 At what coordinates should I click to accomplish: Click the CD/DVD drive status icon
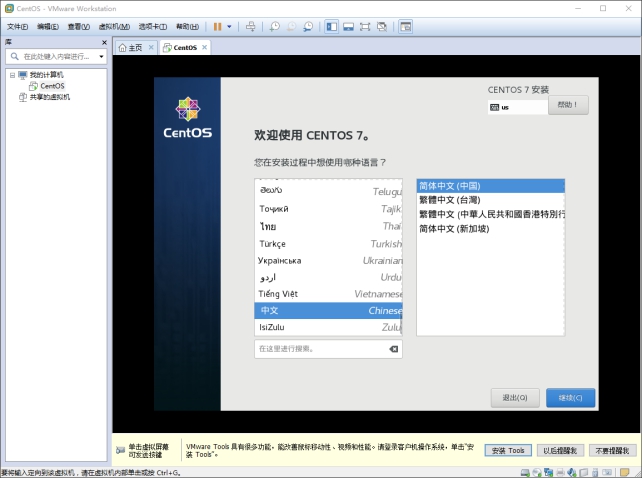coord(537,473)
